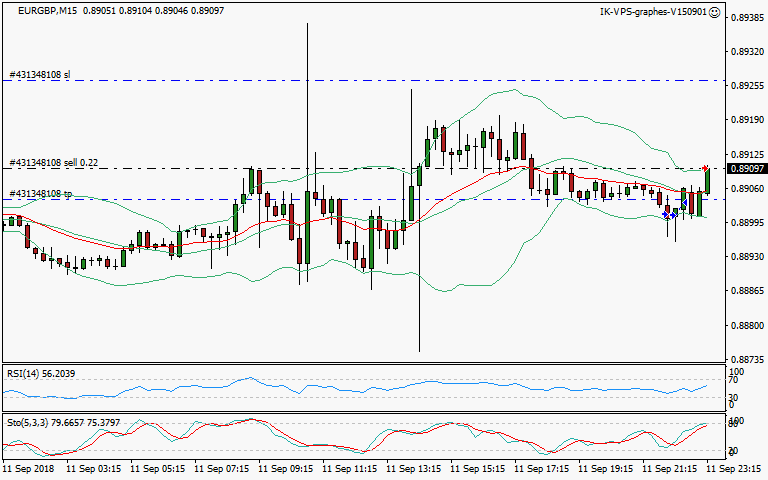Click the RSI scale value 30
The width and height of the screenshot is (768, 480).
click(733, 397)
